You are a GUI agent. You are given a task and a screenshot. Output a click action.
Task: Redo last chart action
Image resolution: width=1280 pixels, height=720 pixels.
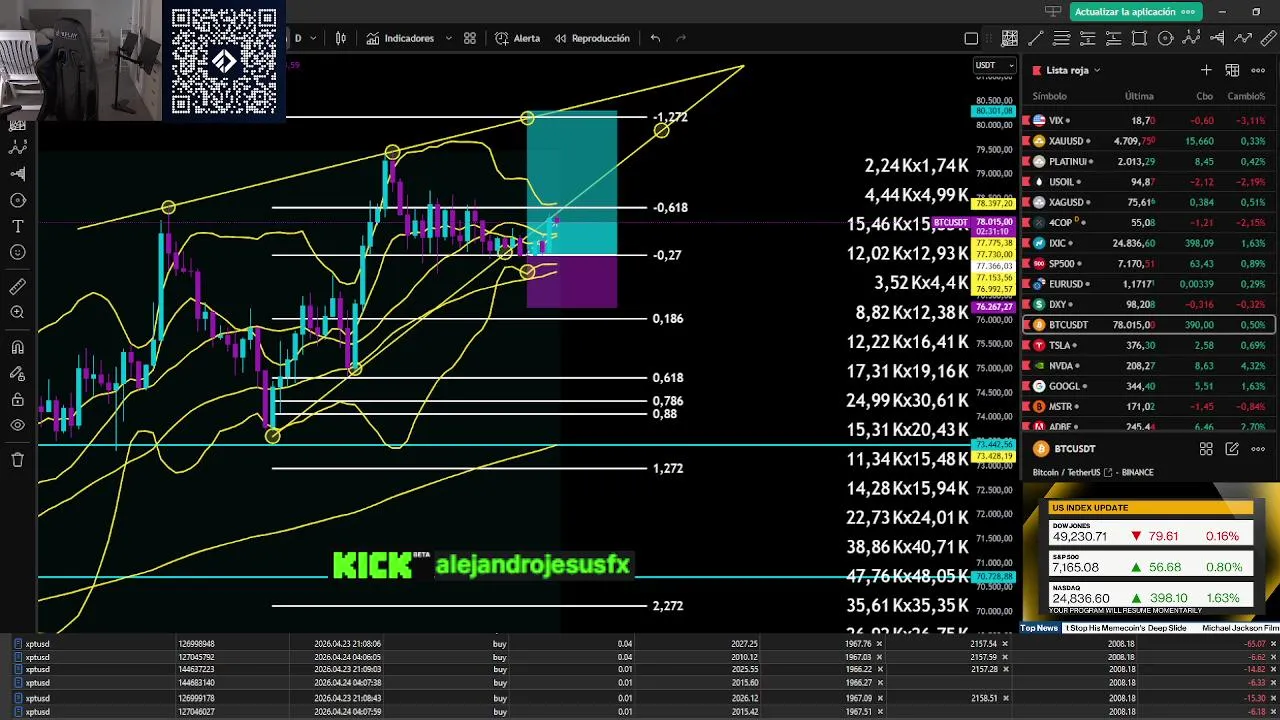coord(682,38)
